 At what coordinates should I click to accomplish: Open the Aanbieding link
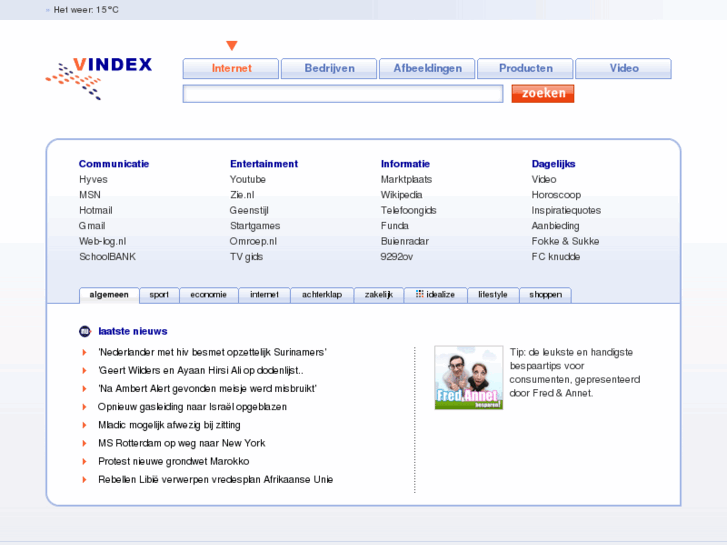click(555, 226)
